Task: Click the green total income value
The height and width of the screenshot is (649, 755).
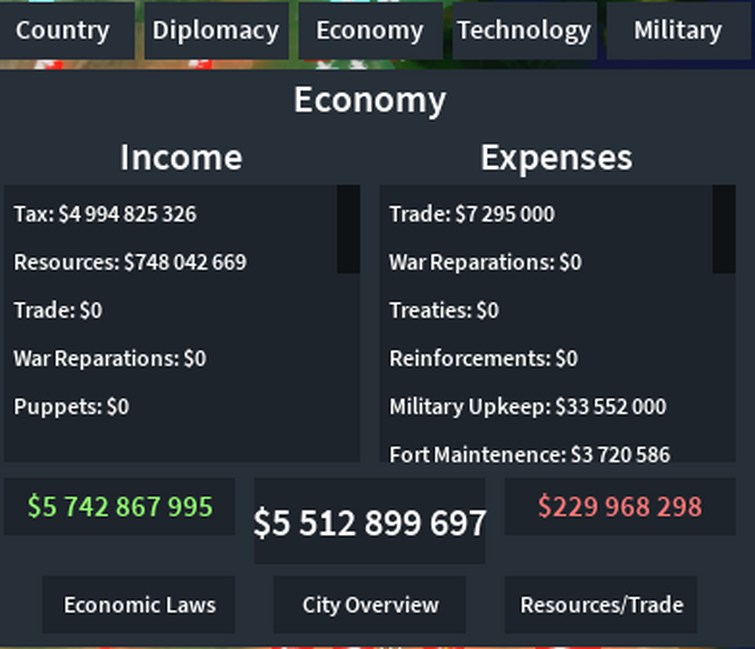Action: [x=120, y=507]
